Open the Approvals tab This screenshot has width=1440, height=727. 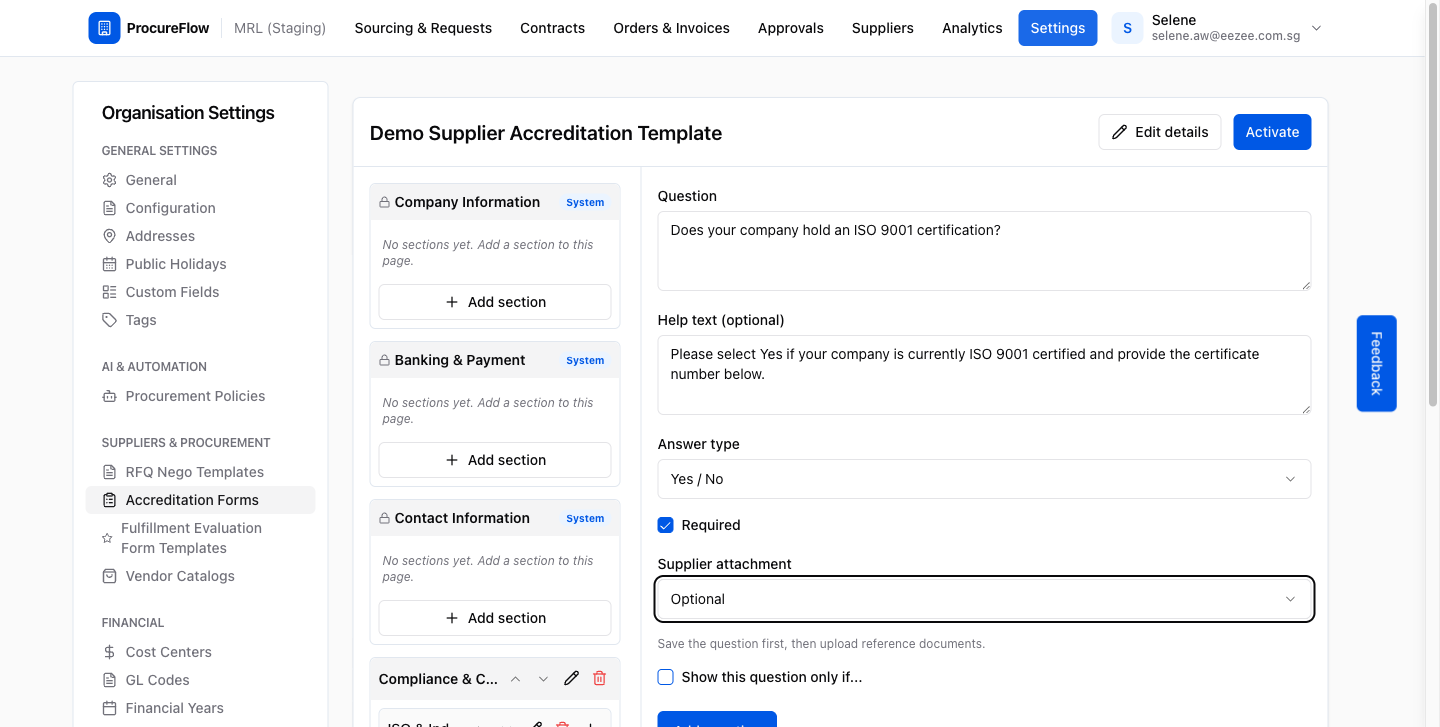(x=790, y=28)
